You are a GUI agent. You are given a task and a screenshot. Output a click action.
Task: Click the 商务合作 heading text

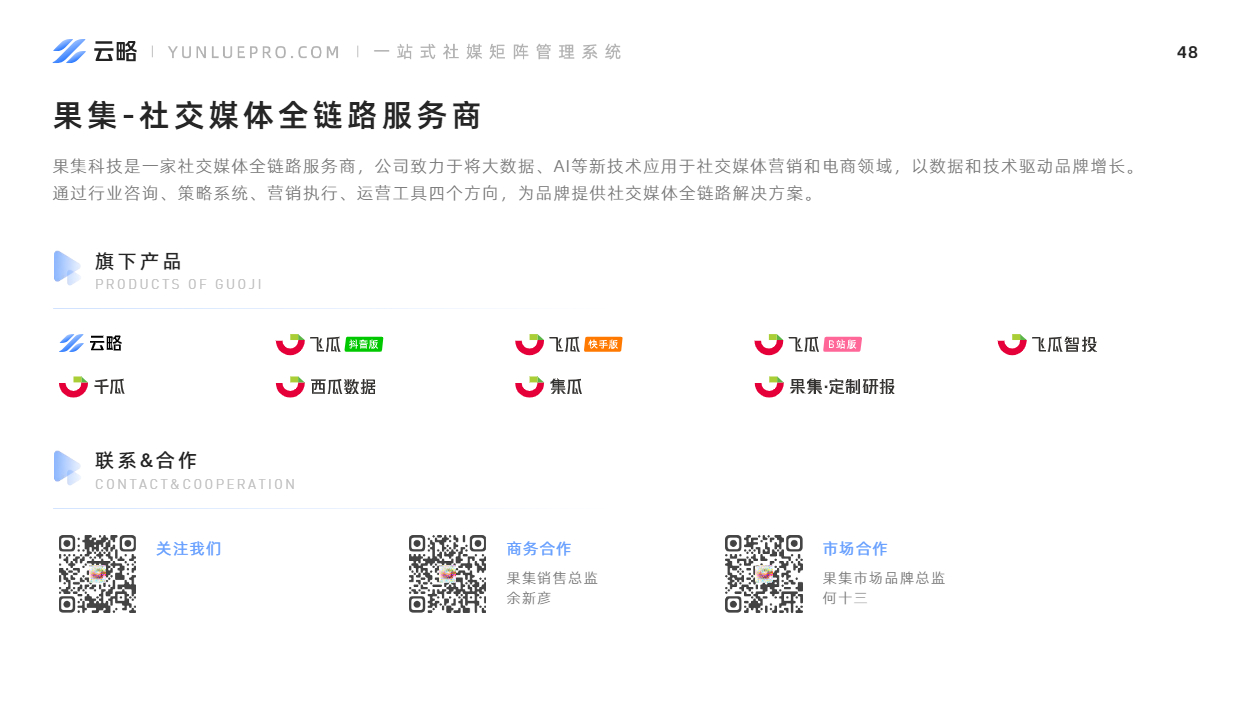point(539,549)
